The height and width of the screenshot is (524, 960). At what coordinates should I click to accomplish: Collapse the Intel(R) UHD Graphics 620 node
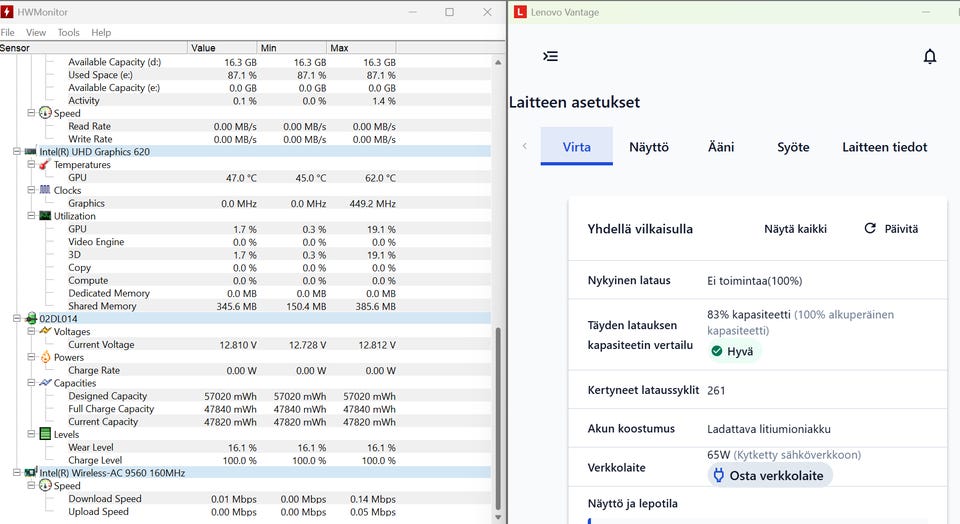click(x=17, y=151)
